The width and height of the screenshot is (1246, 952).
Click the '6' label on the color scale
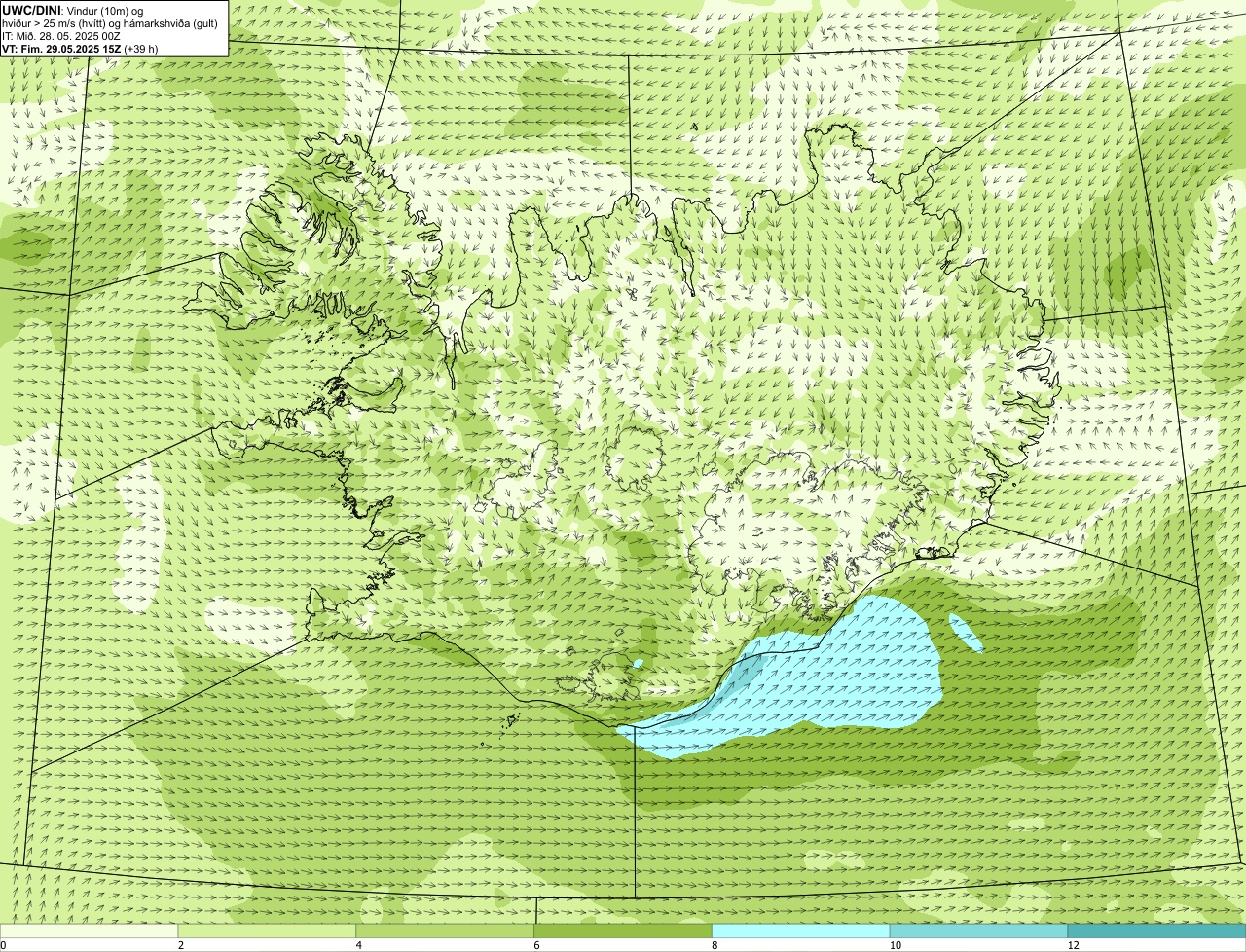537,945
